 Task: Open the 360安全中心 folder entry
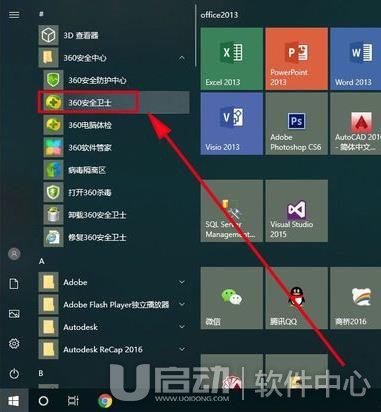(x=113, y=58)
